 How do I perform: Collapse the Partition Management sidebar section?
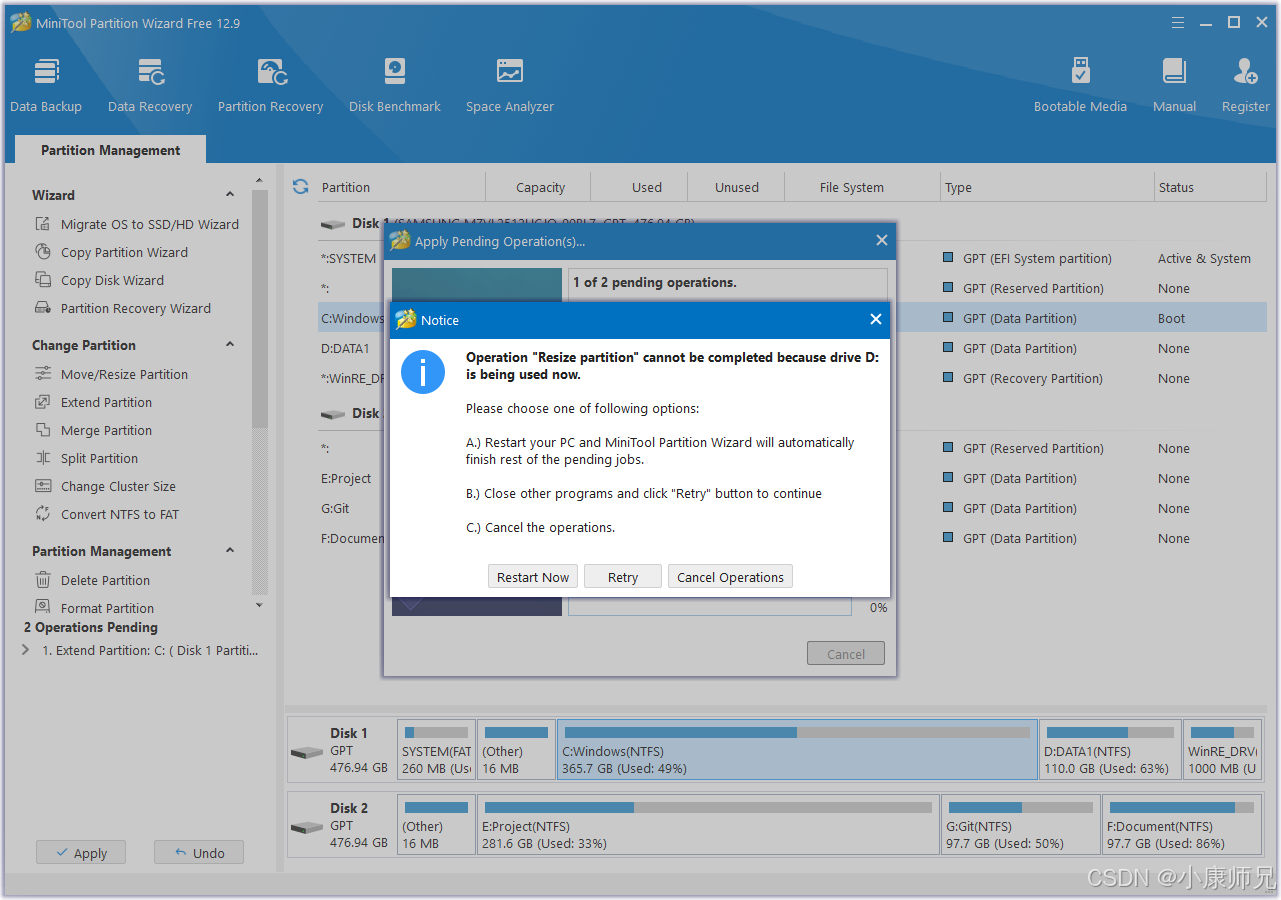pos(230,551)
